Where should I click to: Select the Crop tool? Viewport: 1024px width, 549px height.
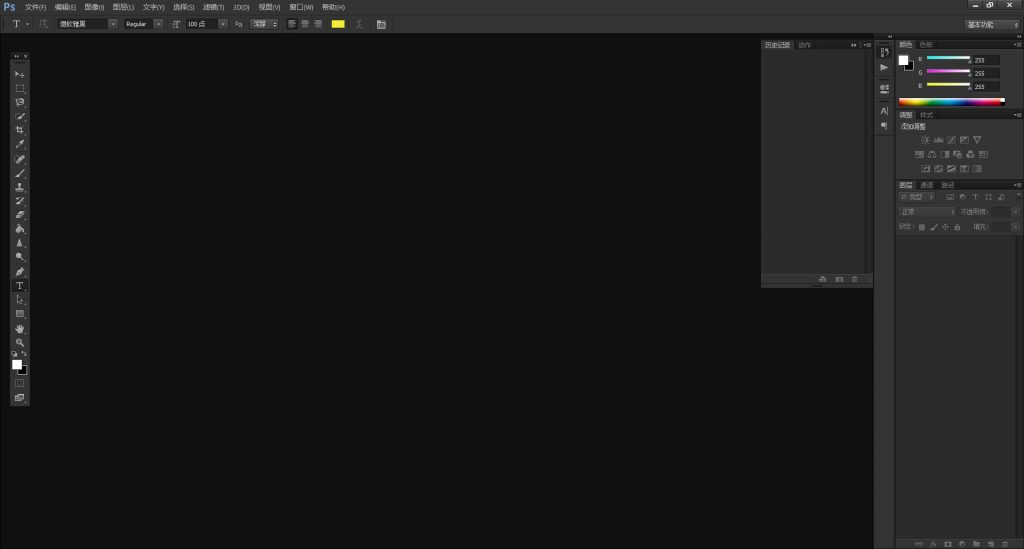point(20,130)
